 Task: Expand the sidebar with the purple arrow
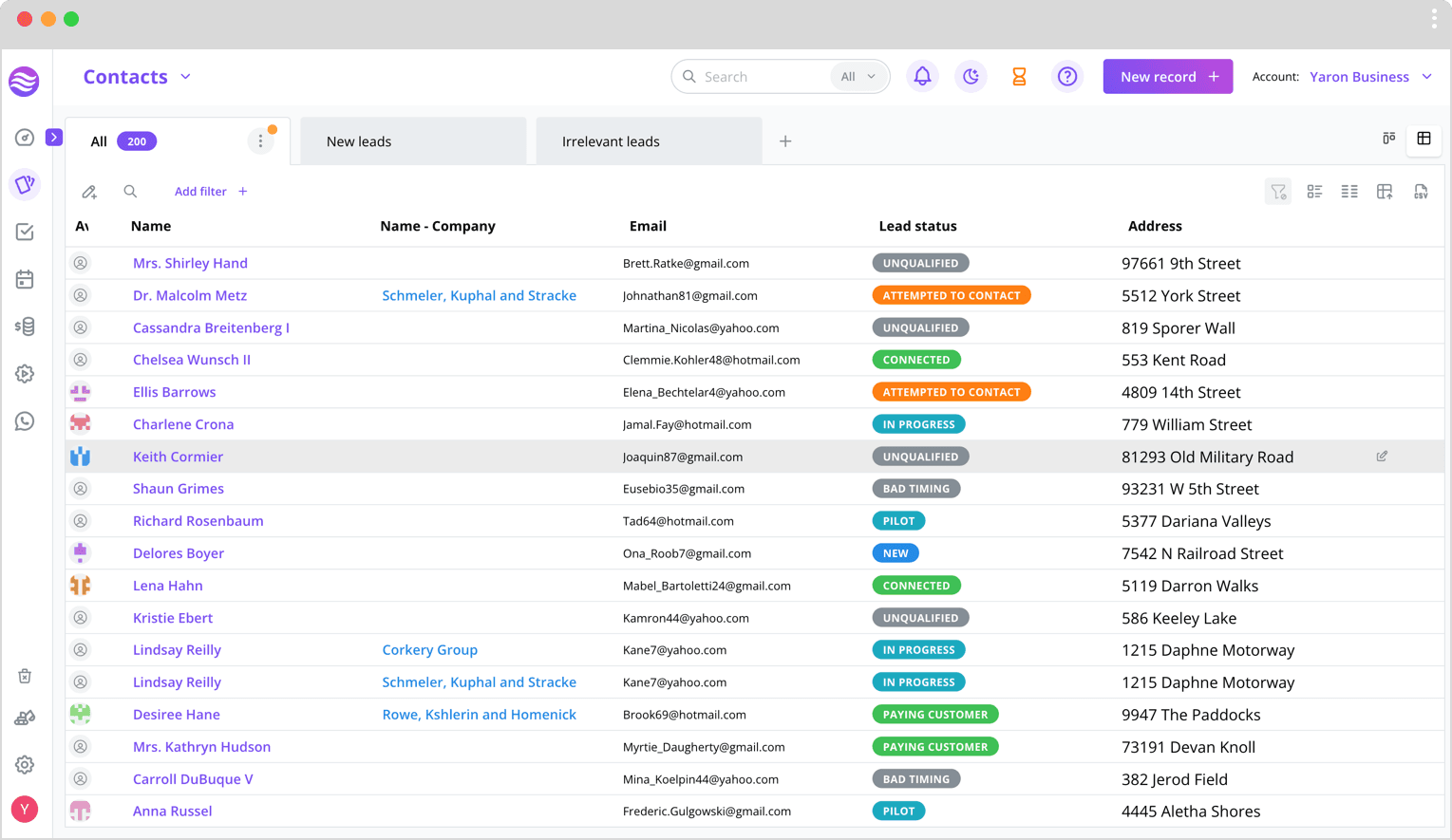coord(54,138)
